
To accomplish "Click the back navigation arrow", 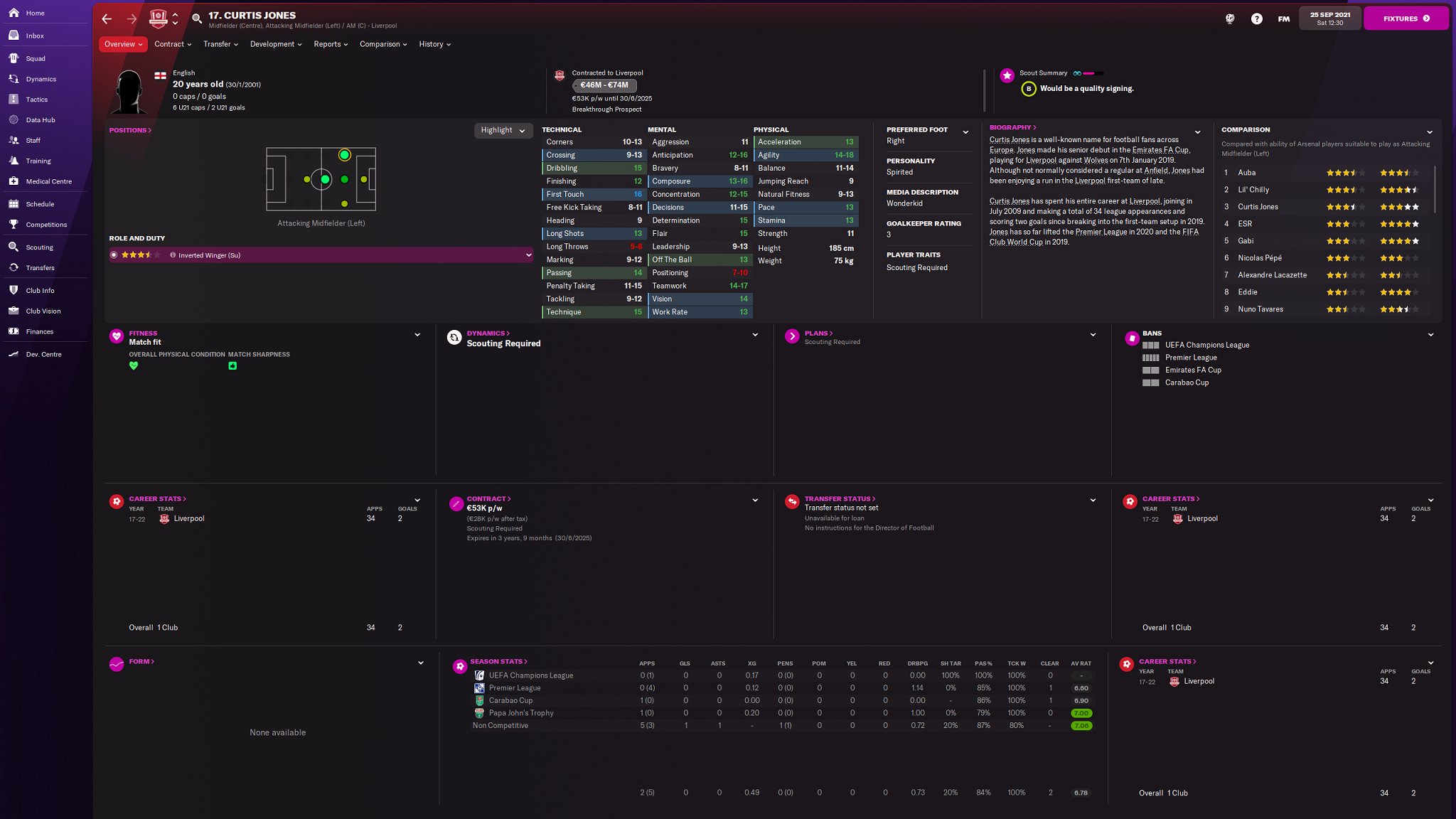I will [107, 19].
